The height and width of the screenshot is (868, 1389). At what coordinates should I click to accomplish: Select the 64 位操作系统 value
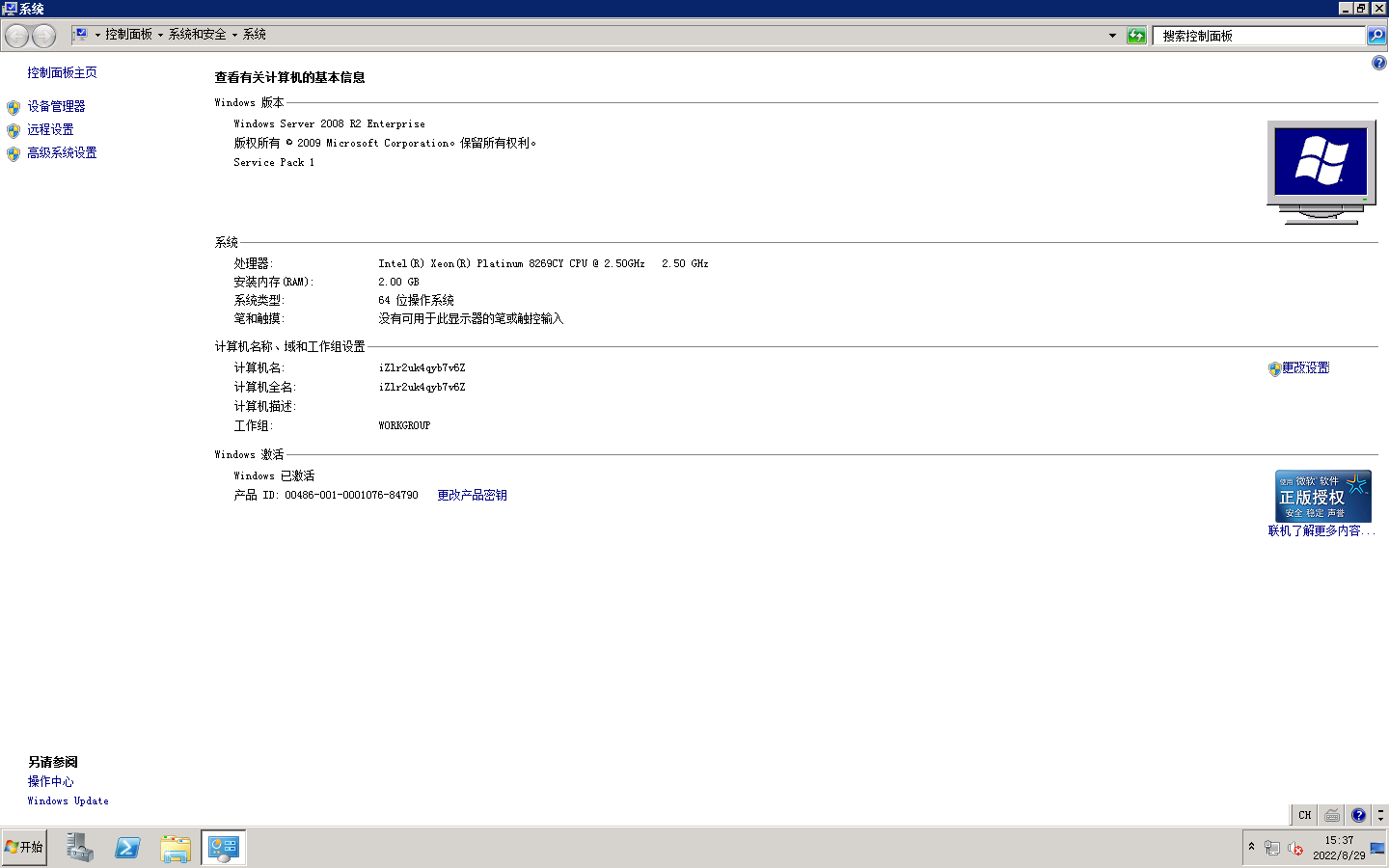416,300
